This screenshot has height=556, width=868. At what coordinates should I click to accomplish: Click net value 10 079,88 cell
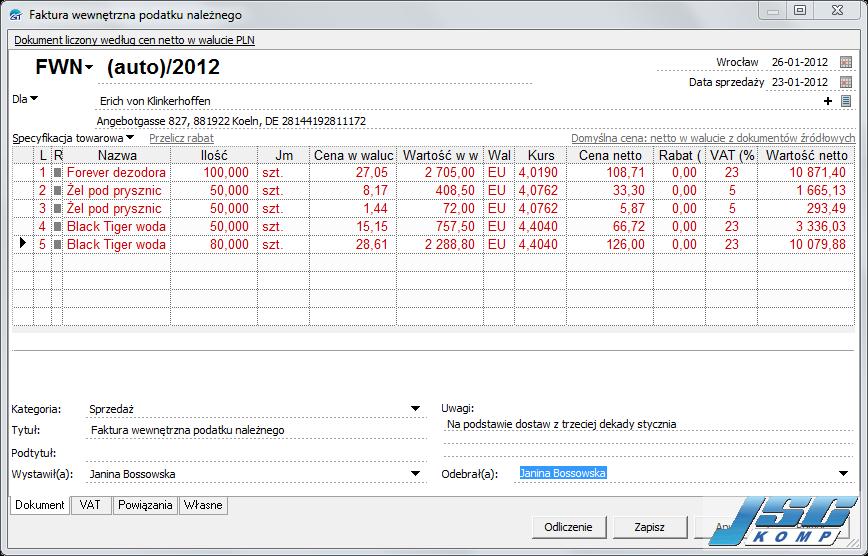807,244
